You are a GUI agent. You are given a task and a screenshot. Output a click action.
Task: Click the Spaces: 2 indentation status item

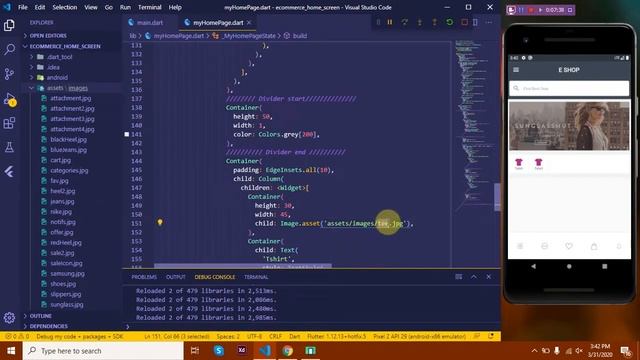click(x=228, y=336)
